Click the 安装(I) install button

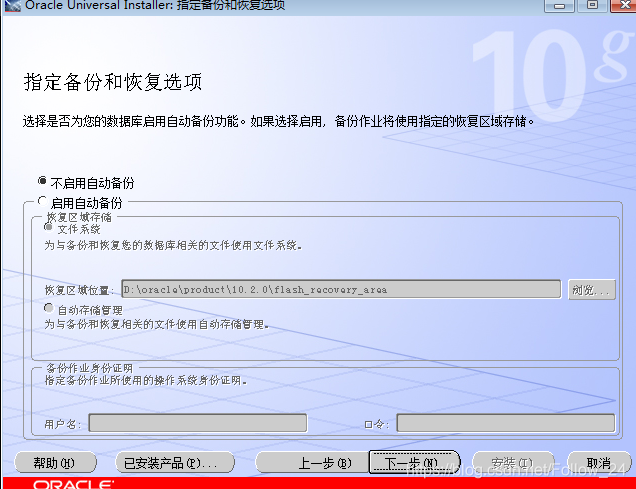tap(513, 463)
